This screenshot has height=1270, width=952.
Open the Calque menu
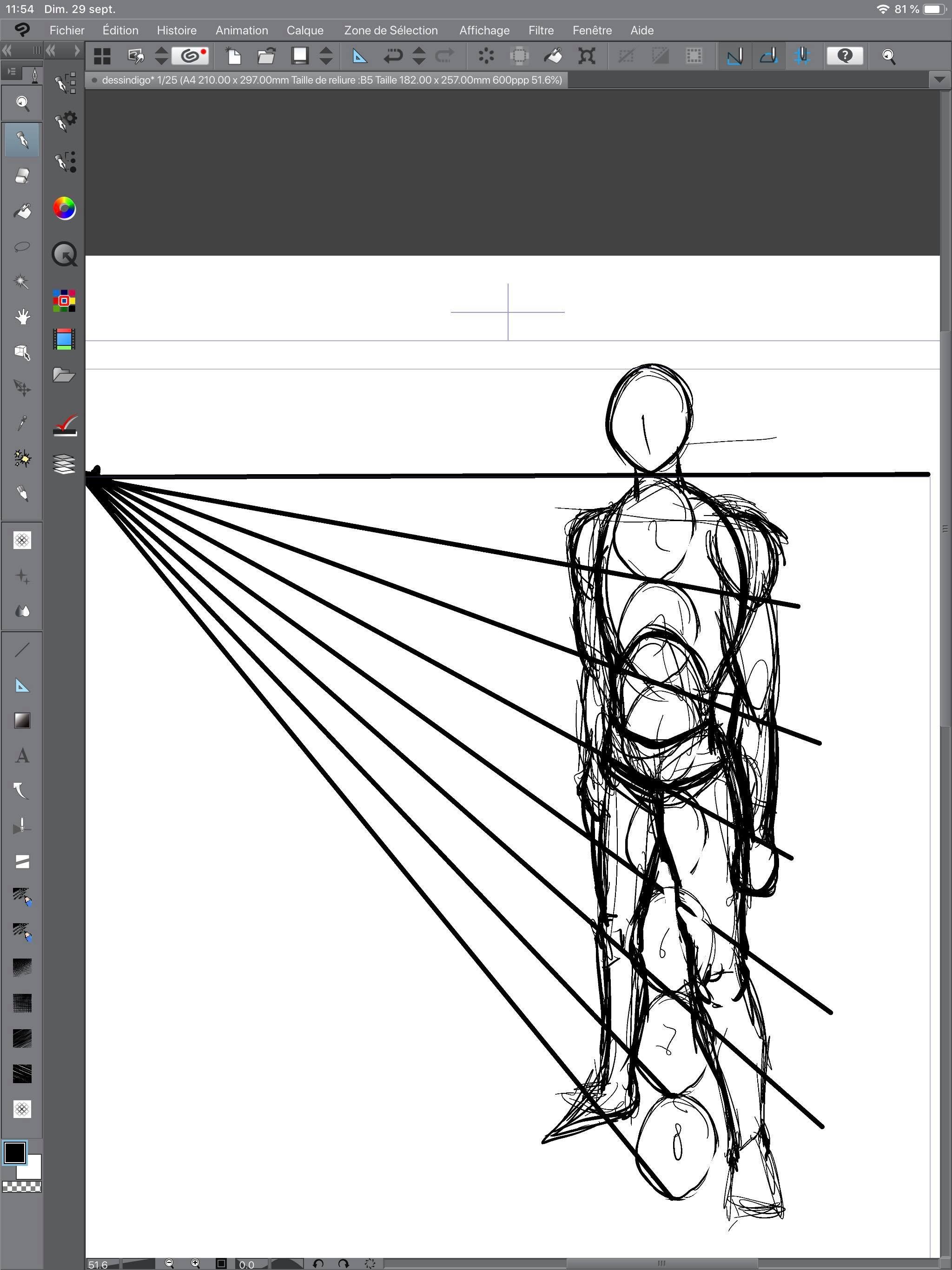(x=305, y=30)
